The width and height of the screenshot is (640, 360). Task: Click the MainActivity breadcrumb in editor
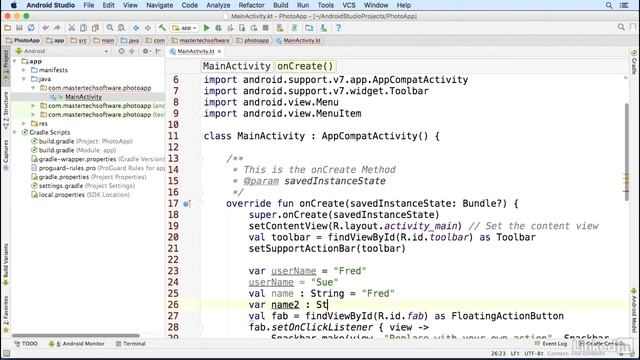pos(237,66)
